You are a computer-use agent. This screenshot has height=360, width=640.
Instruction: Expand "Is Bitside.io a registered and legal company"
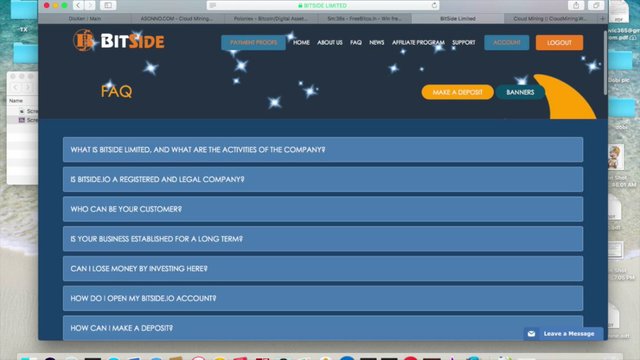(x=323, y=179)
